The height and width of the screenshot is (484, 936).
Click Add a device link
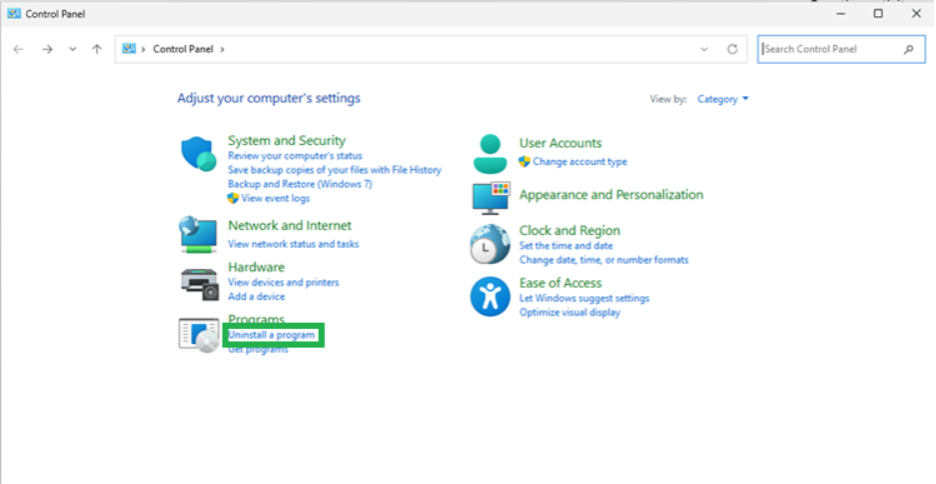click(256, 297)
